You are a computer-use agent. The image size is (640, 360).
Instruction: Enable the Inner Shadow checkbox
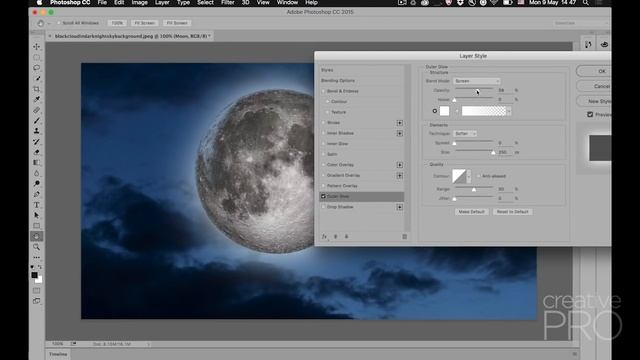click(x=323, y=133)
